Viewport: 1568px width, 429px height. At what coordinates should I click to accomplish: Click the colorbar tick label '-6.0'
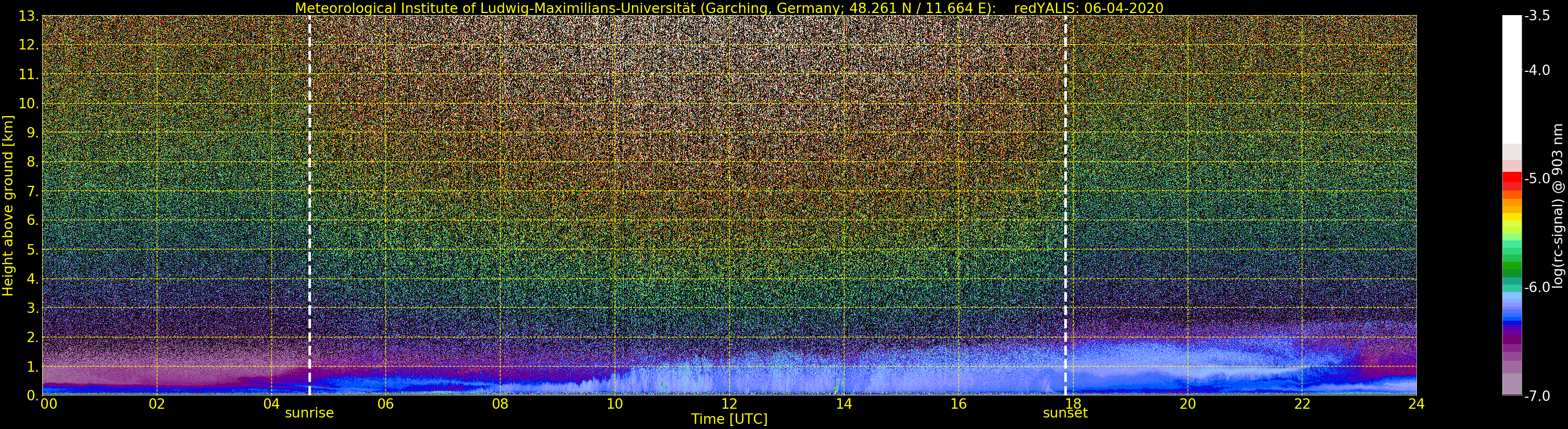(x=1538, y=287)
